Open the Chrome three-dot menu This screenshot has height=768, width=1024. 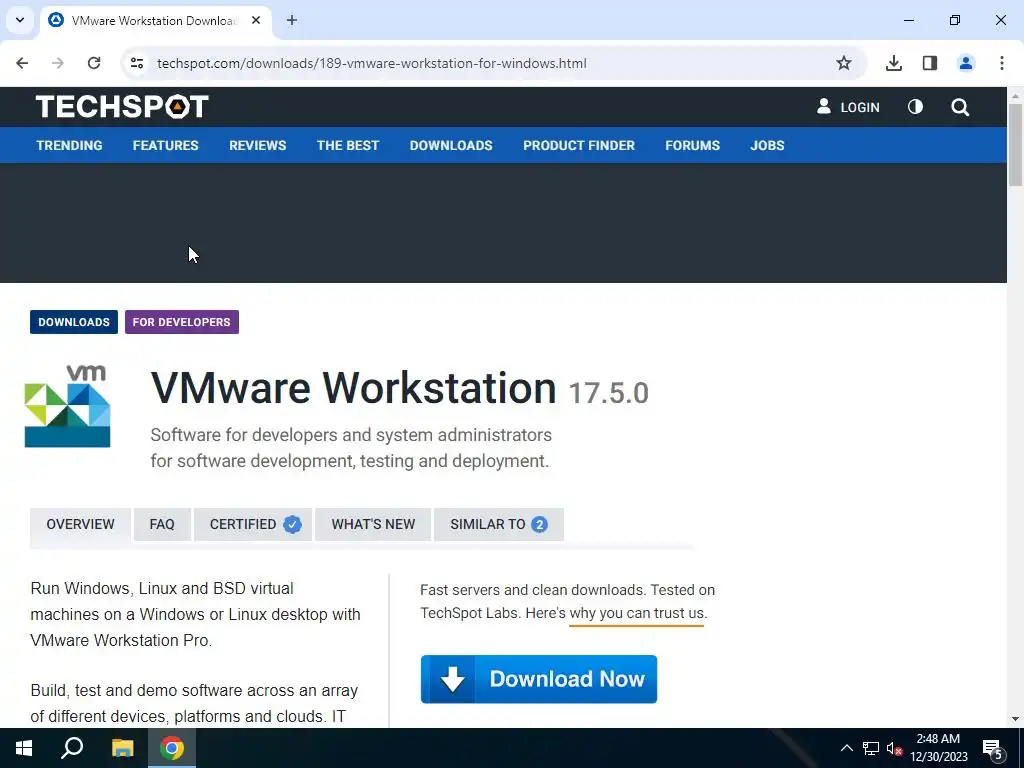1002,63
